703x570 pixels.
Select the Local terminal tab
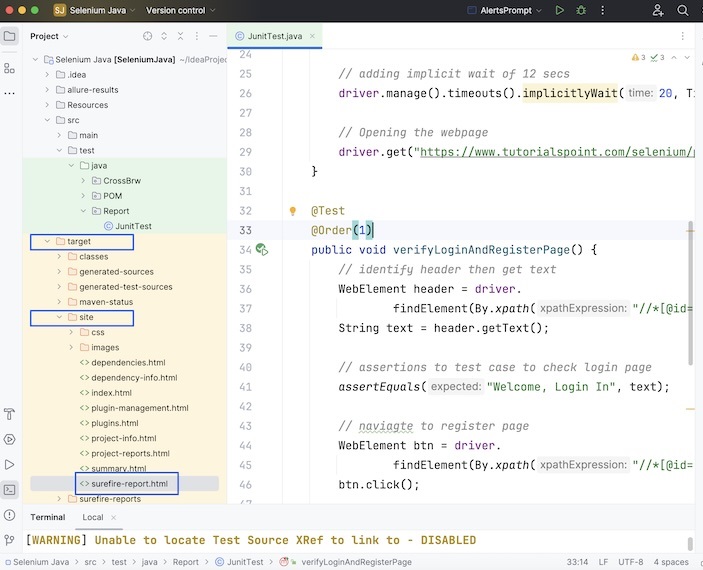(93, 517)
